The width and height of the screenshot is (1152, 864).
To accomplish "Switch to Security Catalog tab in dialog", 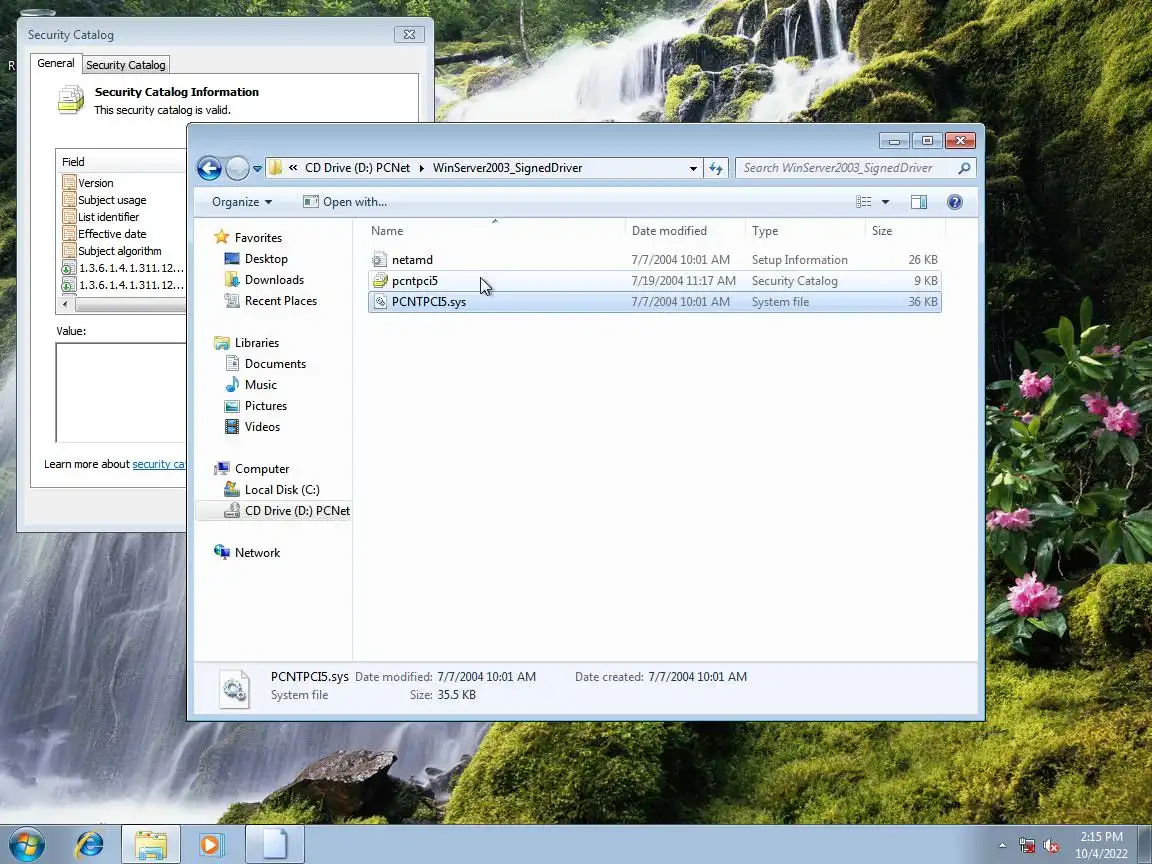I will point(126,65).
